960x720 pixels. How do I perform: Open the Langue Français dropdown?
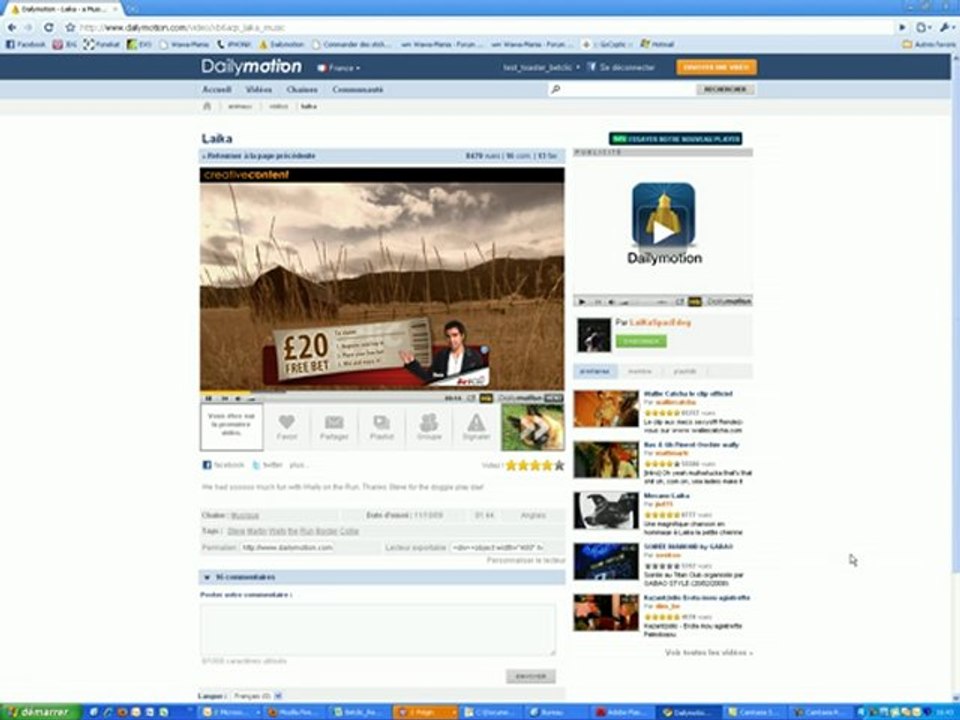click(x=257, y=696)
